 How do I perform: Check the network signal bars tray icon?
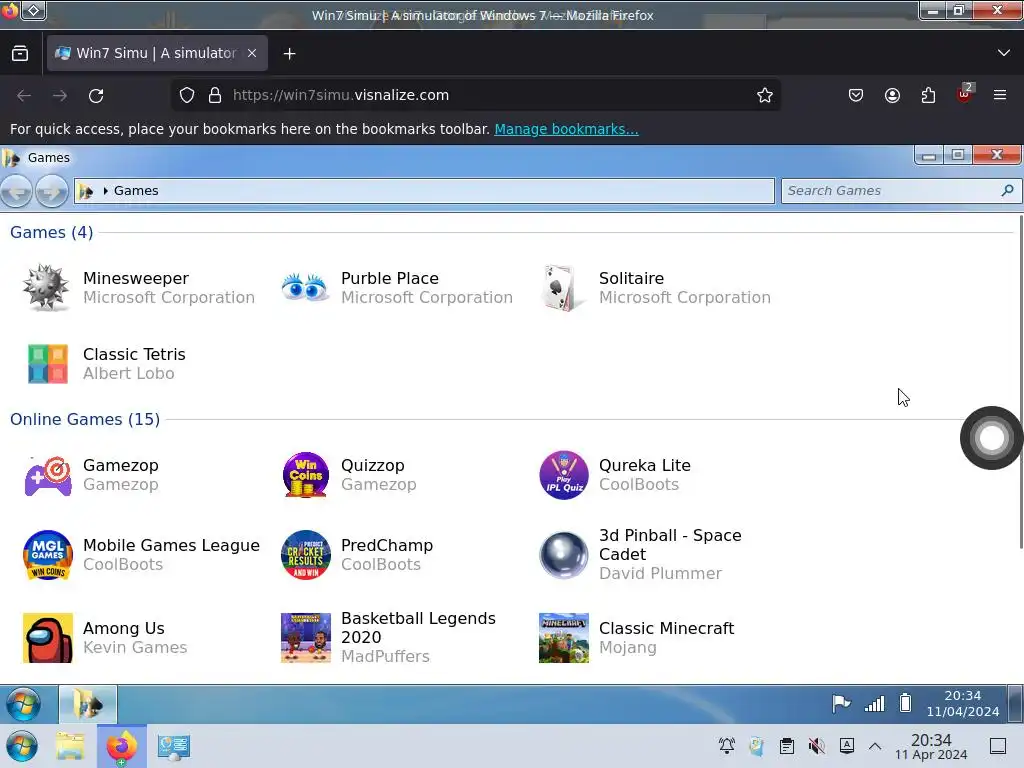(x=874, y=703)
